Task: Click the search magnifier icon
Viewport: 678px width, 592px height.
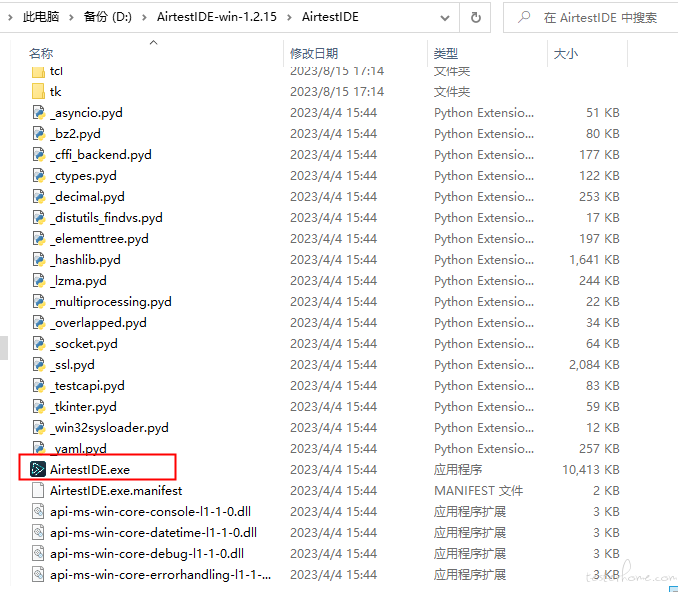Action: tap(524, 17)
